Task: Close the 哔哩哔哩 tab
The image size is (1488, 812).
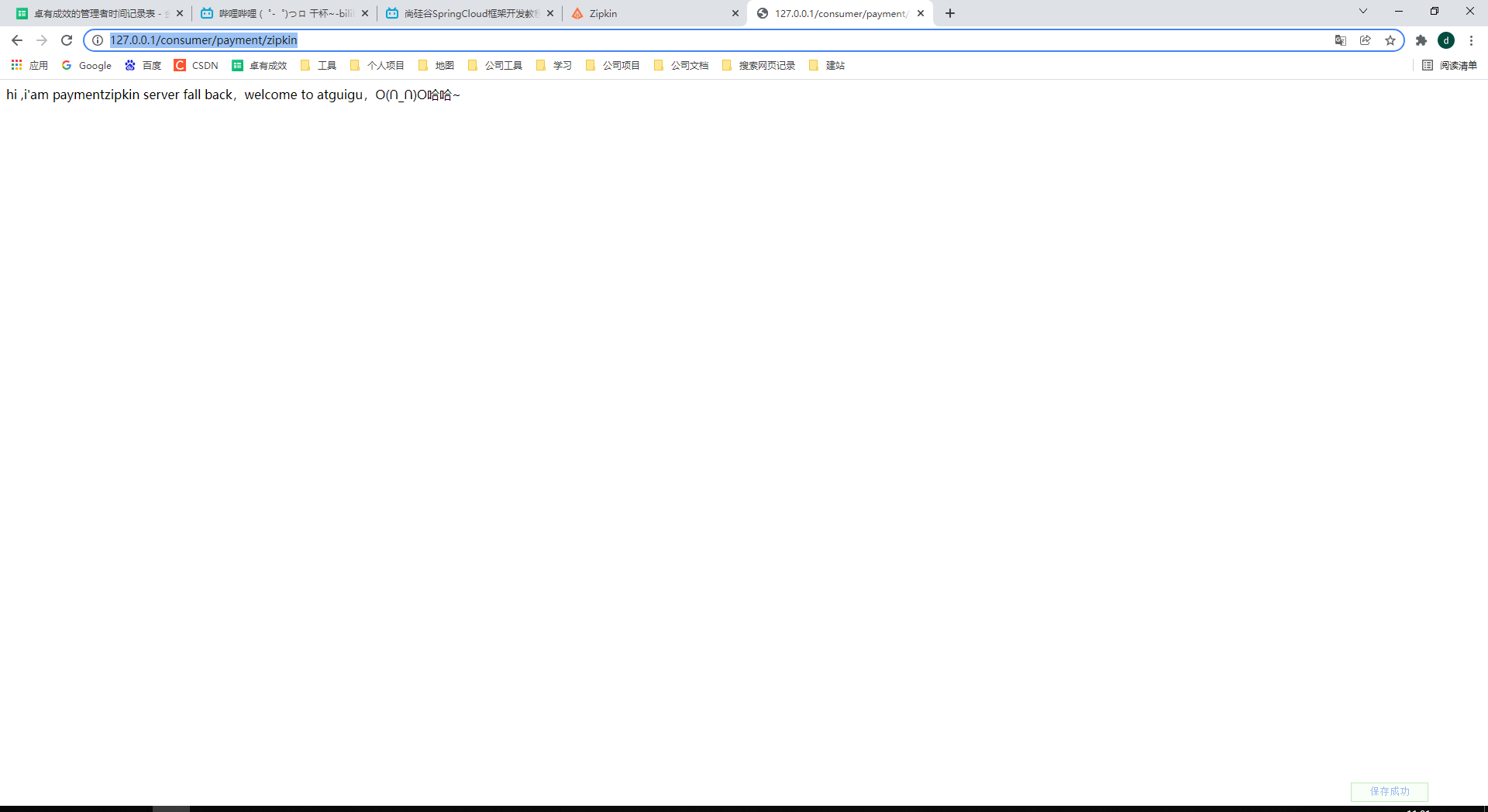Action: click(365, 13)
